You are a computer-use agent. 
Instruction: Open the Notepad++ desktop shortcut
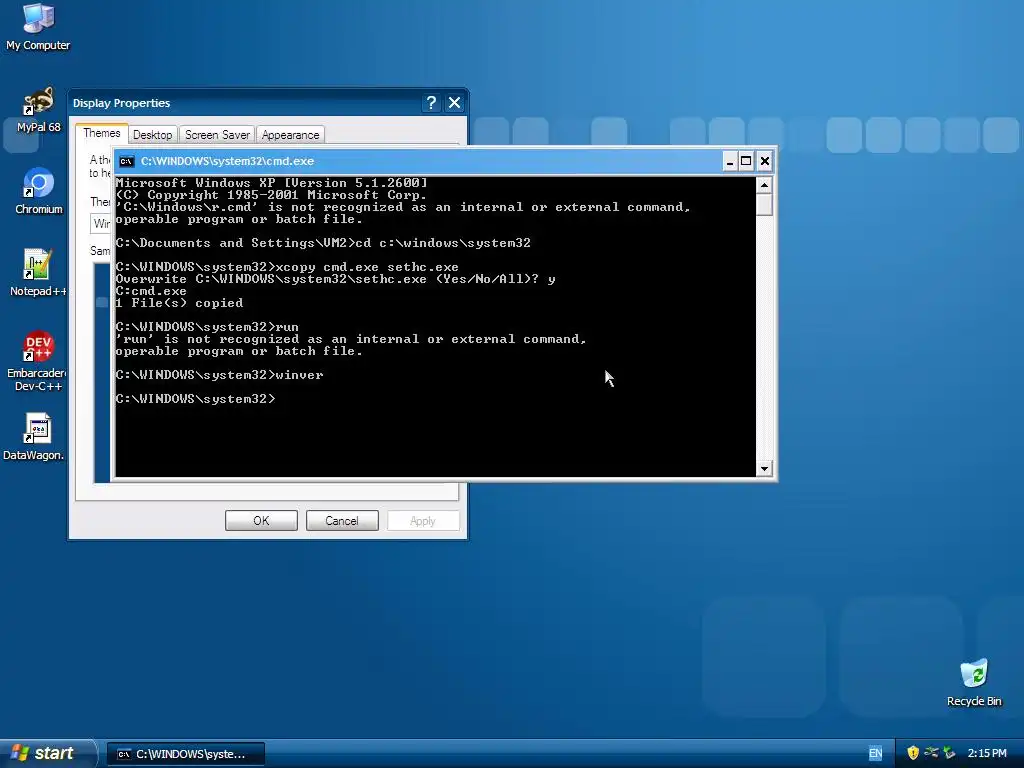38,273
